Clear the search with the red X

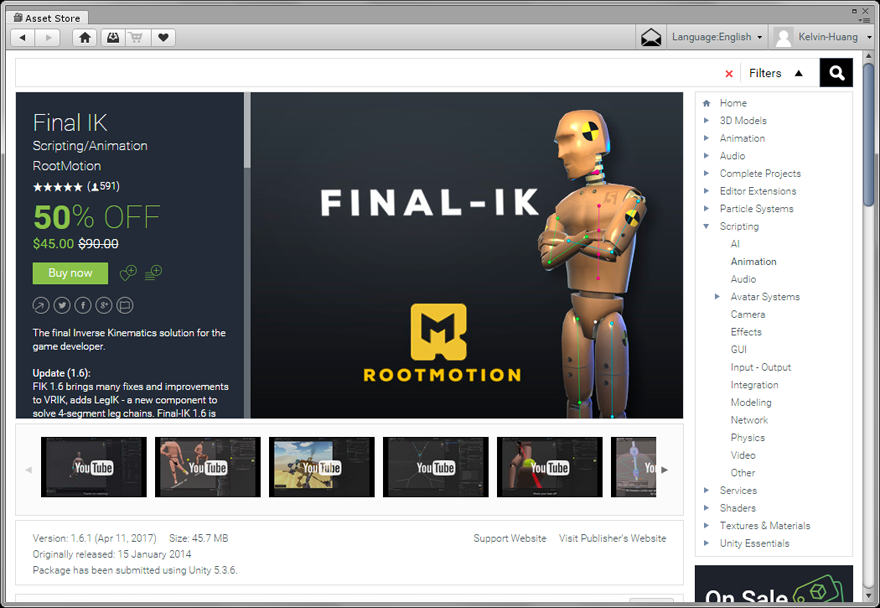point(729,74)
